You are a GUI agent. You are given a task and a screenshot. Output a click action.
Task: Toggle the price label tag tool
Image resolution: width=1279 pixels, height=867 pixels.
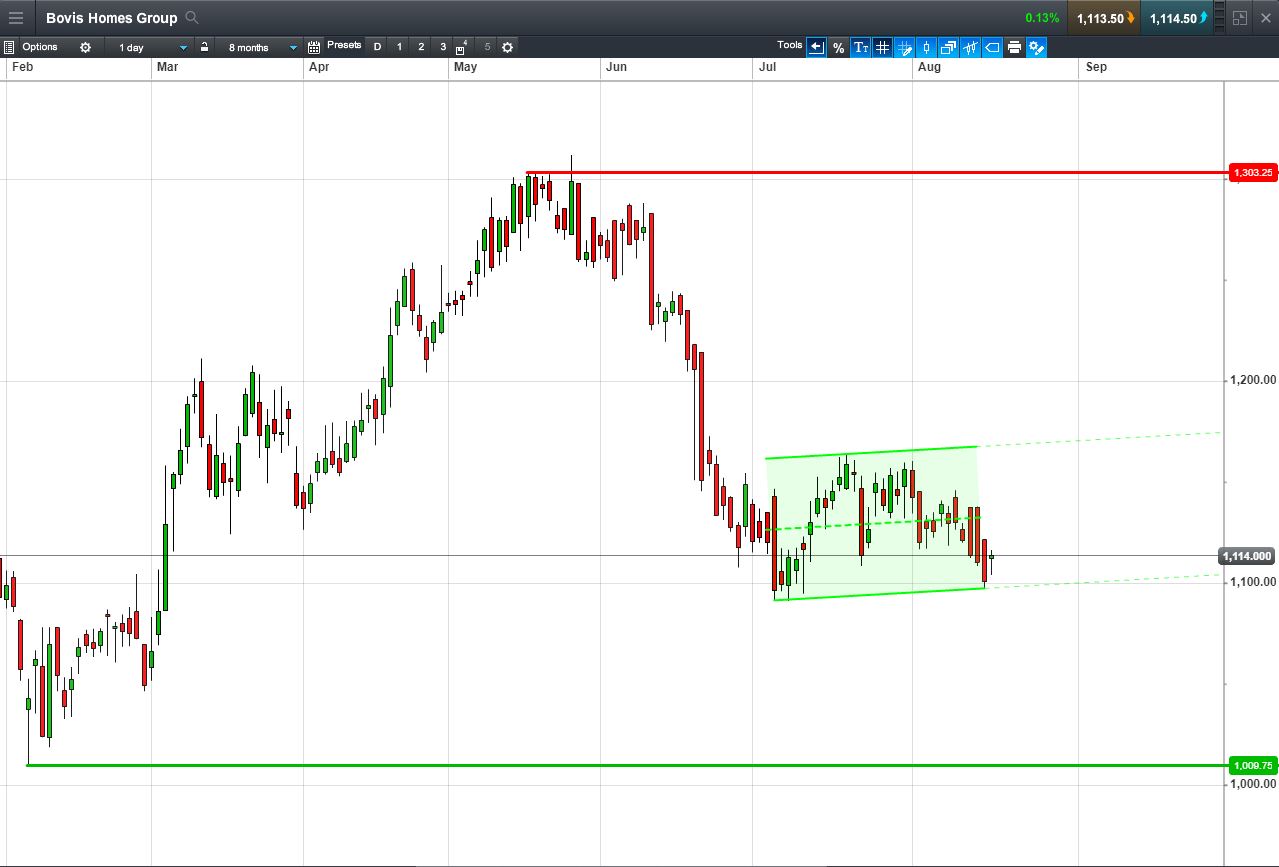992,47
